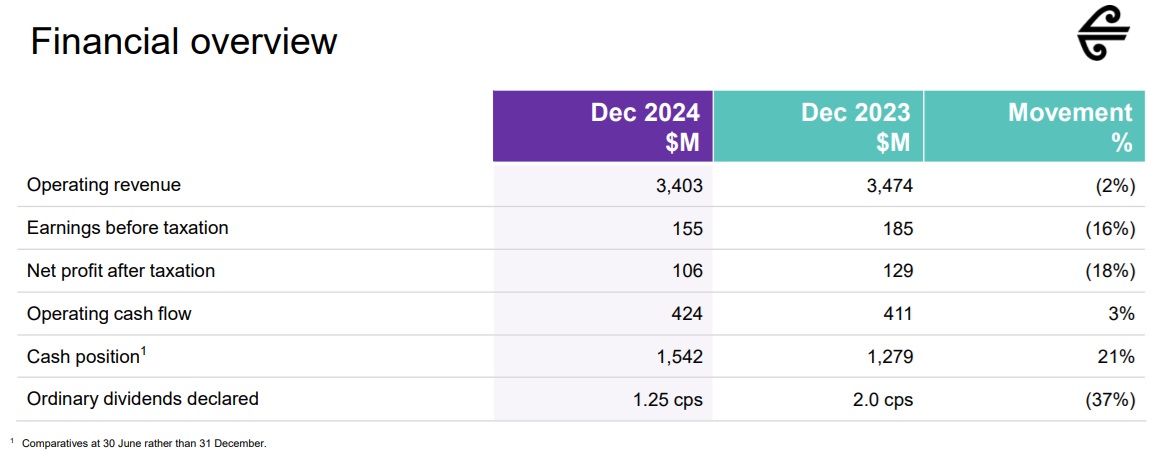This screenshot has height=454, width=1165.
Task: Click the Net profit after taxation label
Action: [121, 271]
